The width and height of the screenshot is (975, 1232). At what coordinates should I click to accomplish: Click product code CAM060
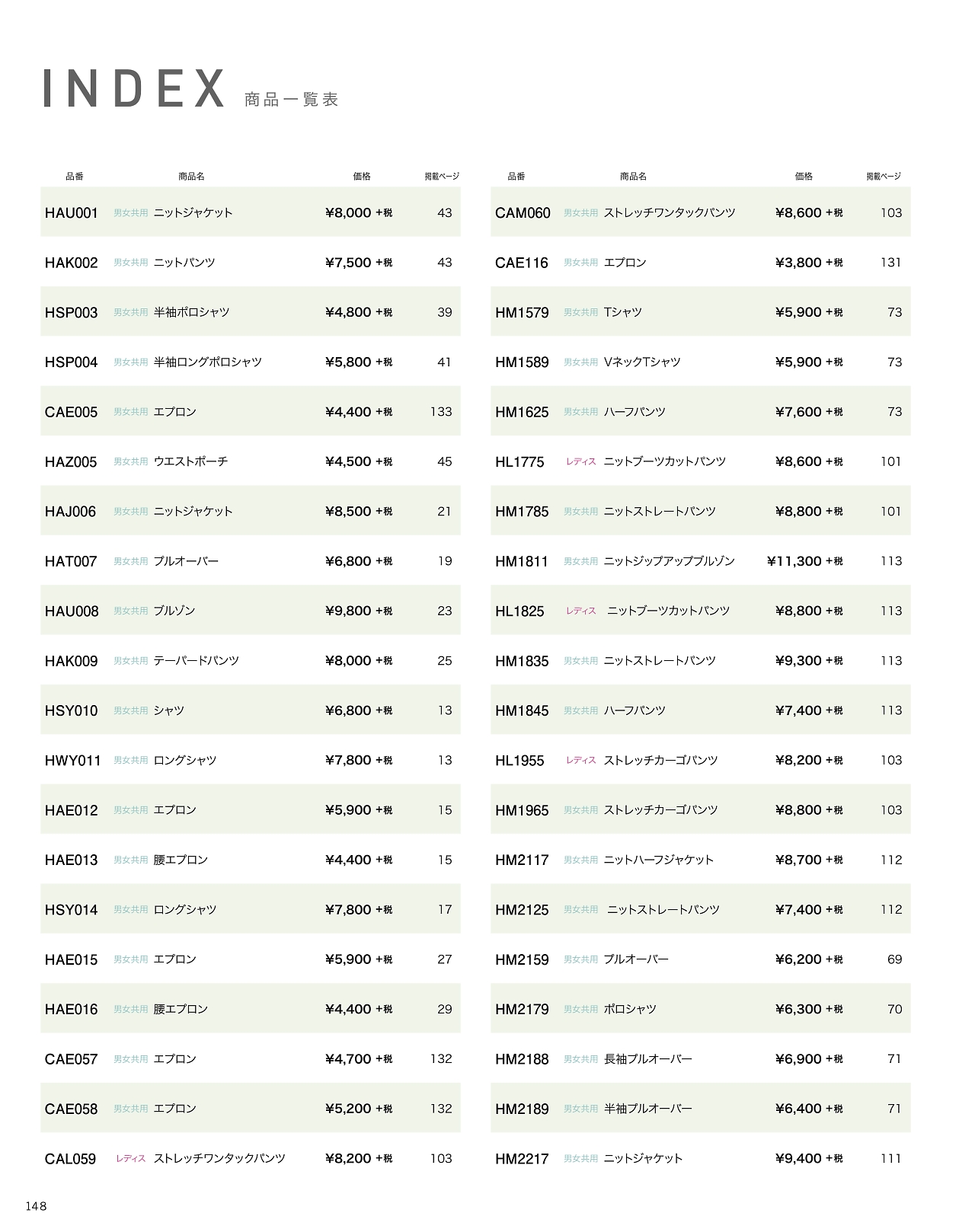pos(523,213)
